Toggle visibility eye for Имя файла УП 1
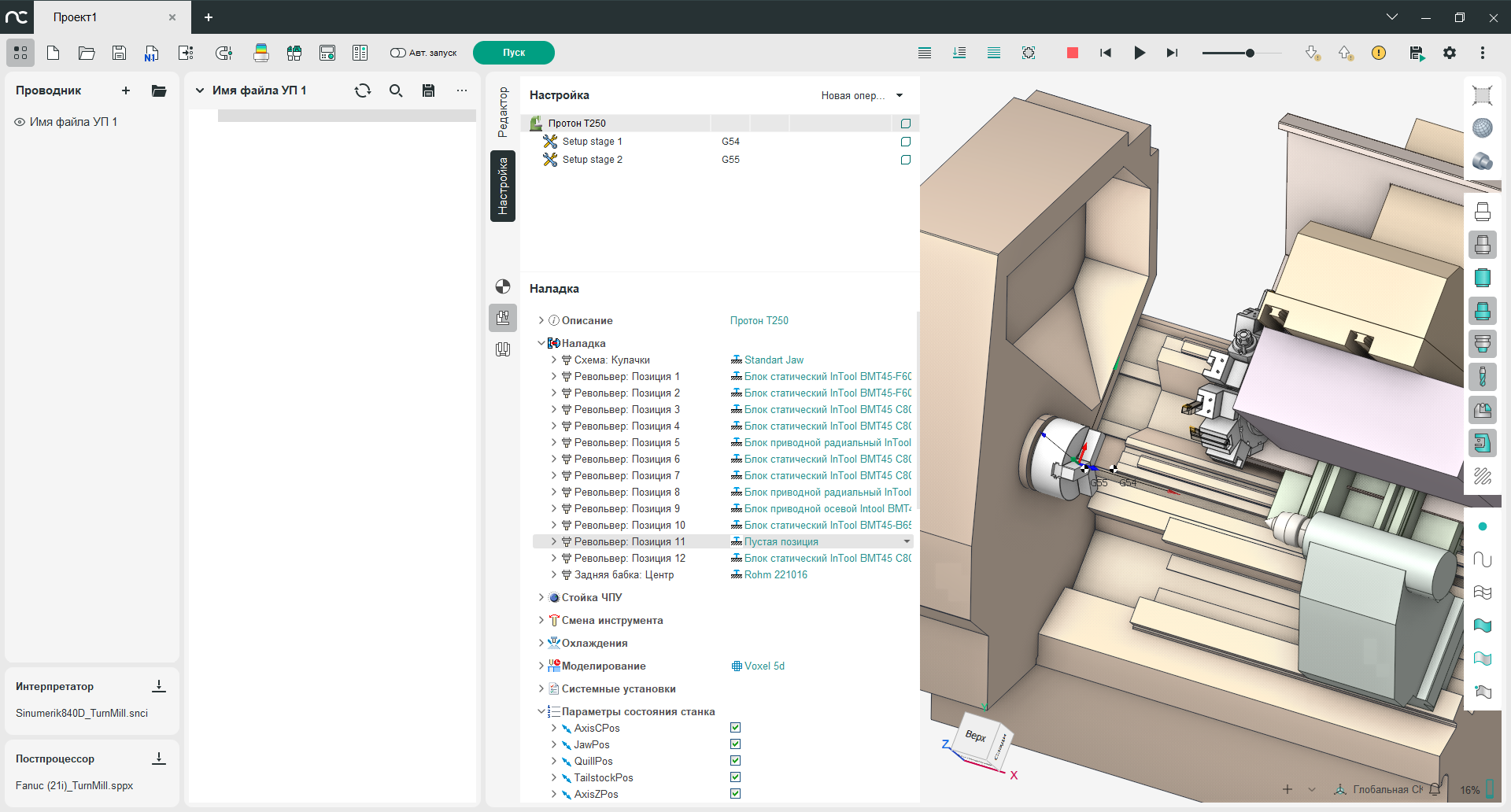The image size is (1511, 812). [x=20, y=122]
